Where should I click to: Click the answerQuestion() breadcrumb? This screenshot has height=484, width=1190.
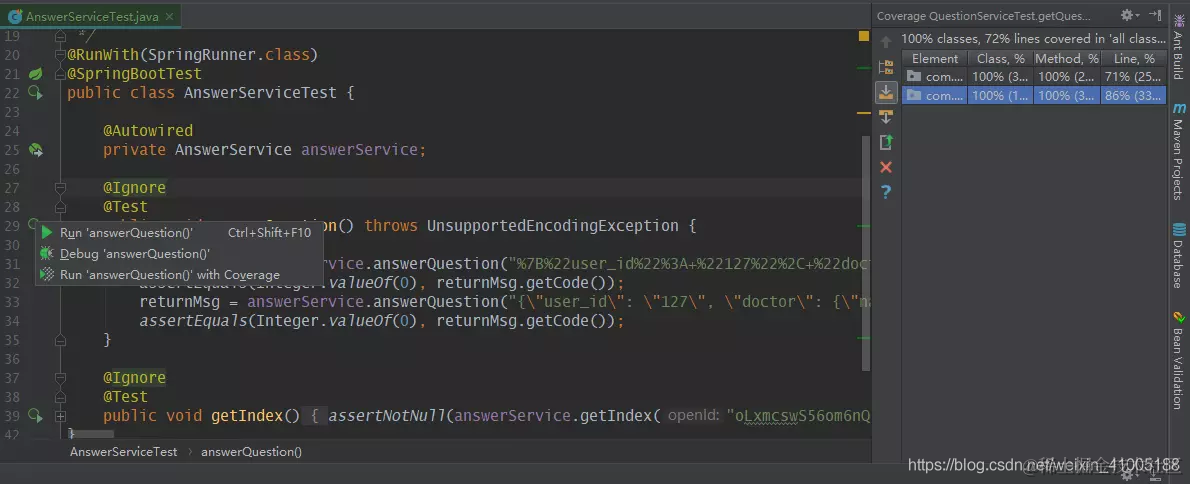pos(251,452)
